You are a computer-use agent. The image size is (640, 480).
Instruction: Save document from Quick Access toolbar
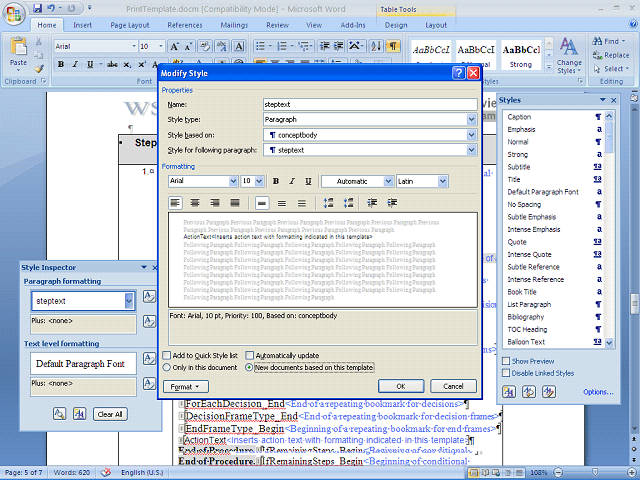coord(38,8)
